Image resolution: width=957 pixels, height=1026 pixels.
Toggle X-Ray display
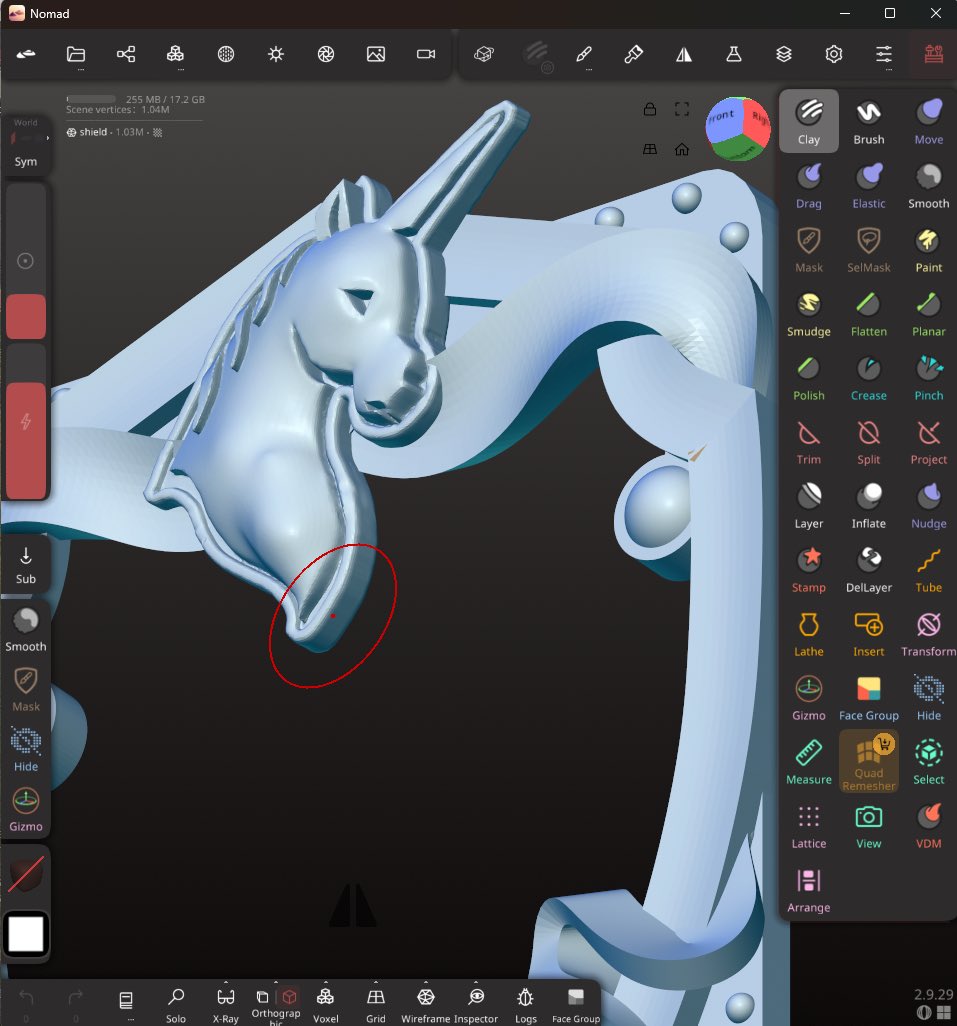pos(226,1004)
